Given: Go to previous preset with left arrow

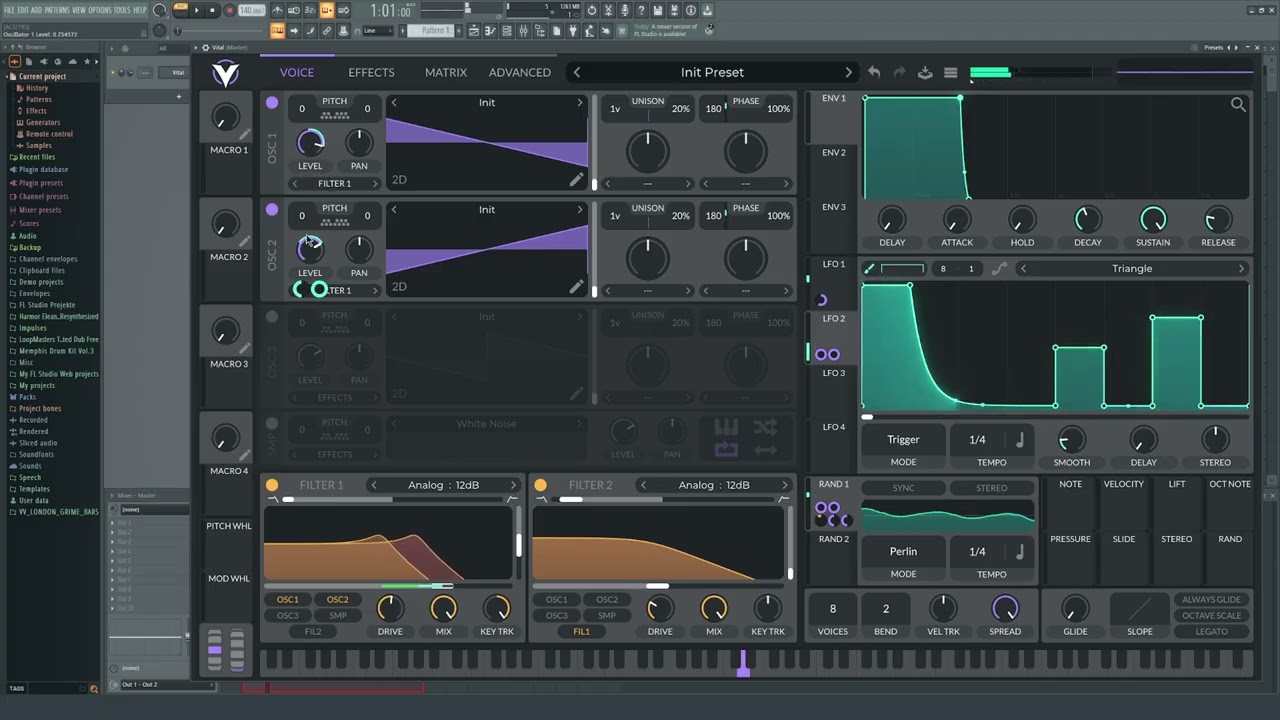Looking at the screenshot, I should [576, 72].
